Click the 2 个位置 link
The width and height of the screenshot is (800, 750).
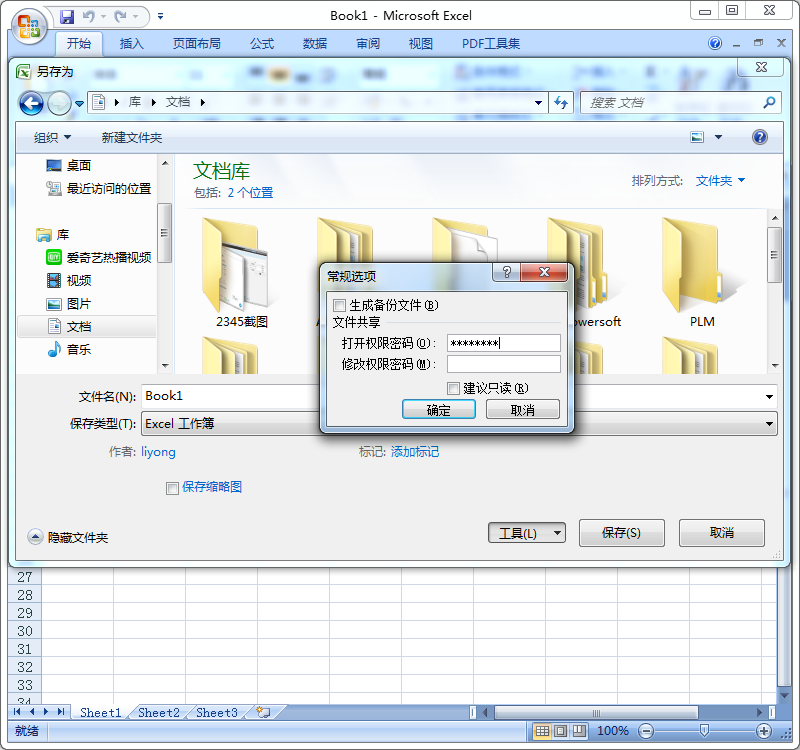pos(250,193)
